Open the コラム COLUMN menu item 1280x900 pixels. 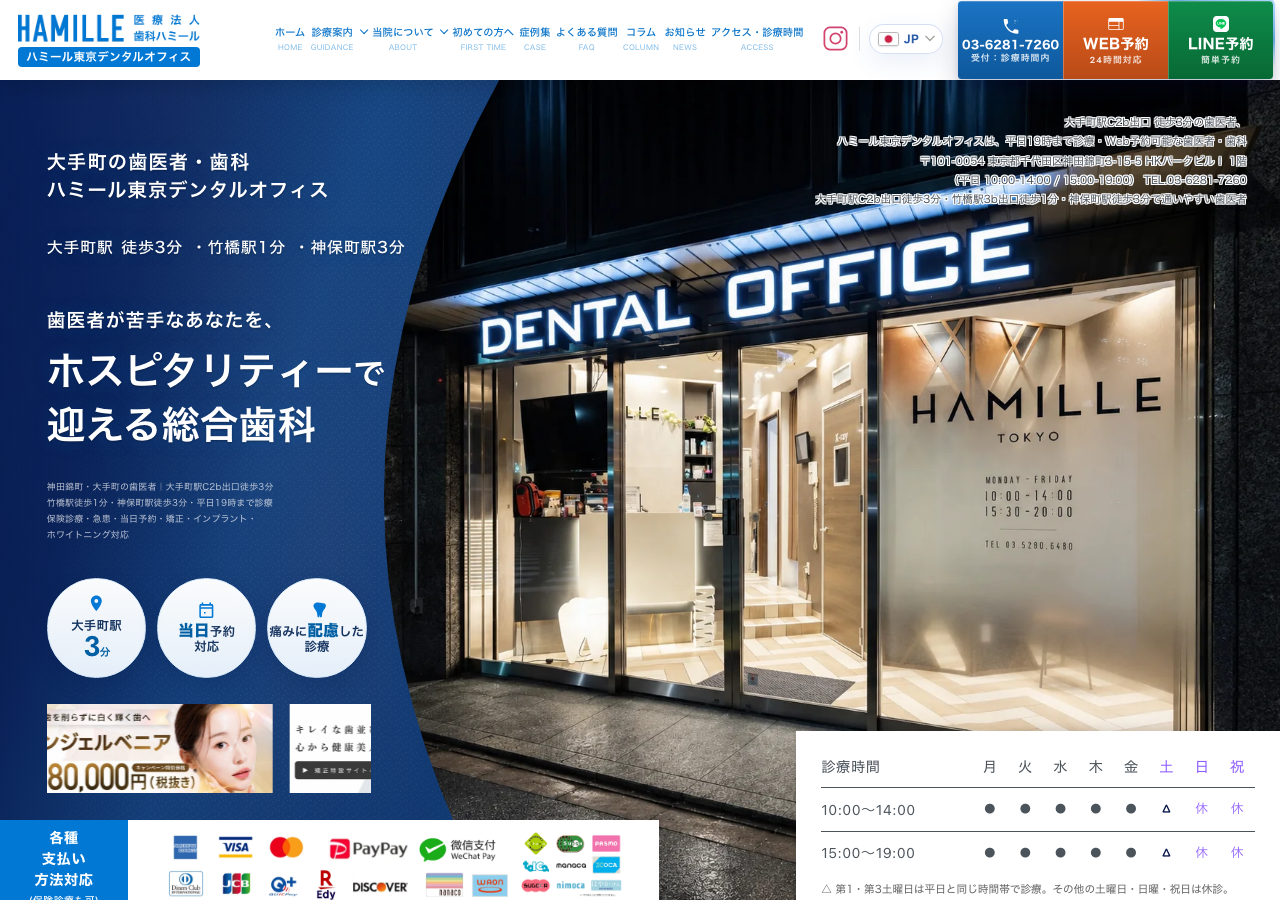coord(641,38)
